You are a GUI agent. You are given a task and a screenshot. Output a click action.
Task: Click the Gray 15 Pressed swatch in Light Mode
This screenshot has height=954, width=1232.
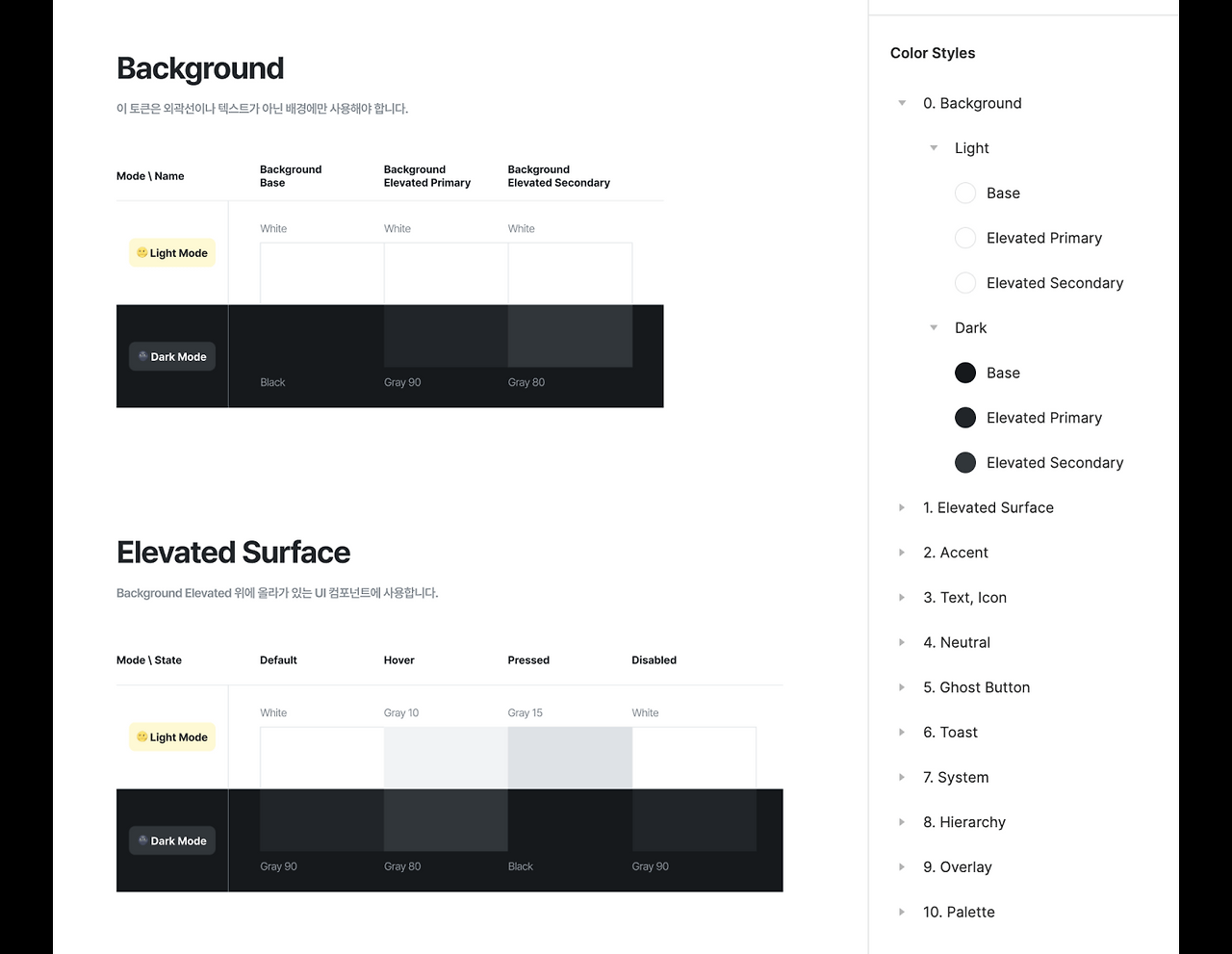click(570, 759)
